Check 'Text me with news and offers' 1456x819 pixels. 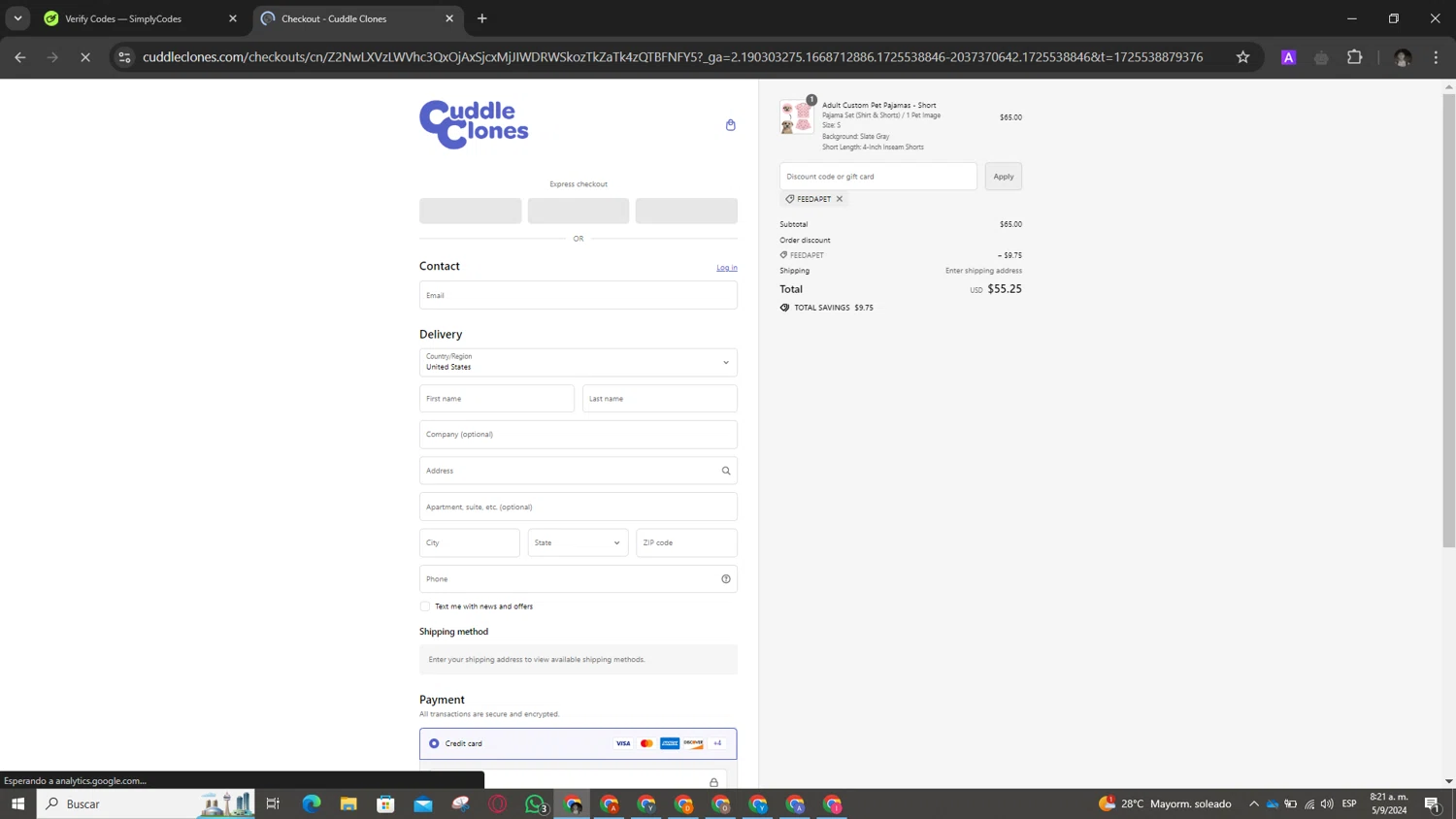[x=425, y=606]
